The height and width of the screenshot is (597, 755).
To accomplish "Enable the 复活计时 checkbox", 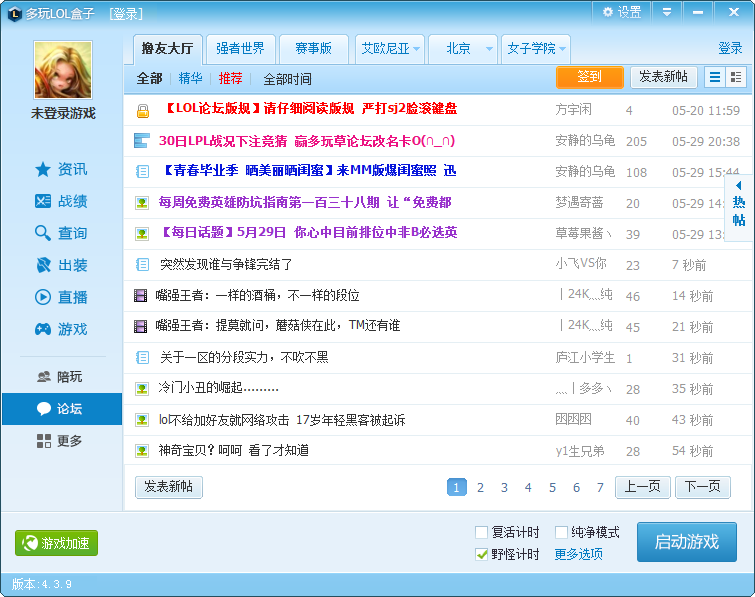I will [x=482, y=533].
